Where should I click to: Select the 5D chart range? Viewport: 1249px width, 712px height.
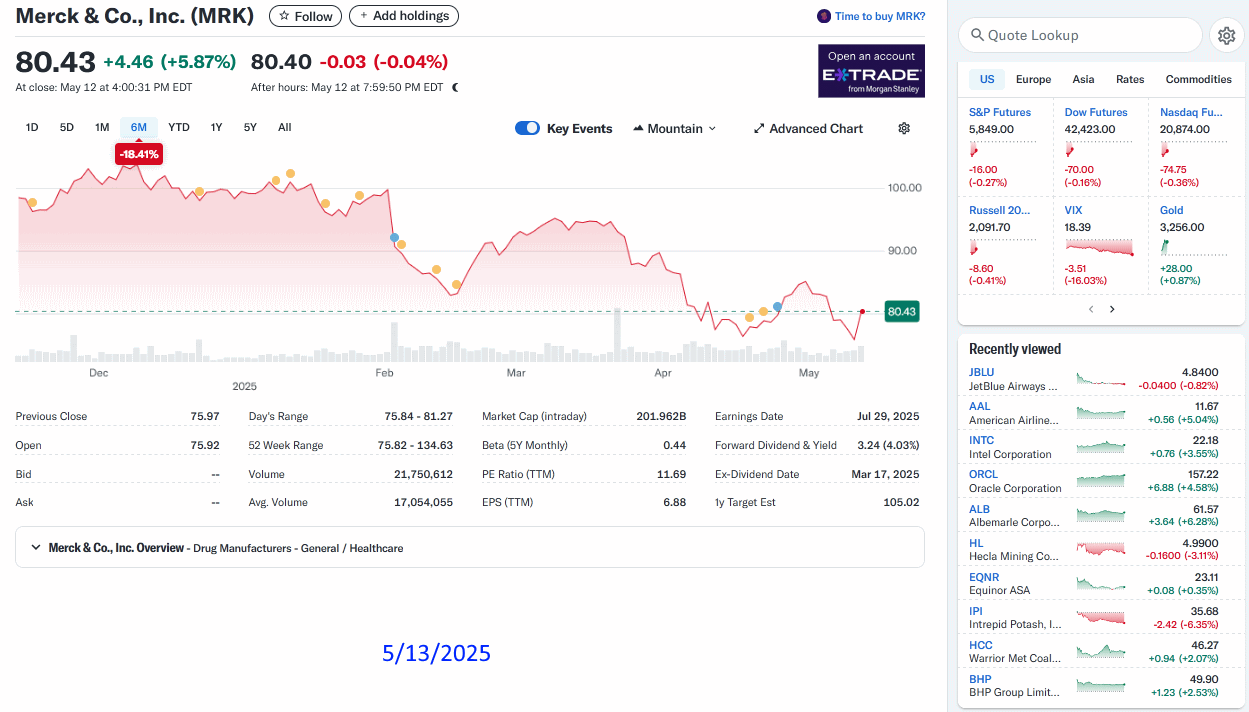[67, 127]
